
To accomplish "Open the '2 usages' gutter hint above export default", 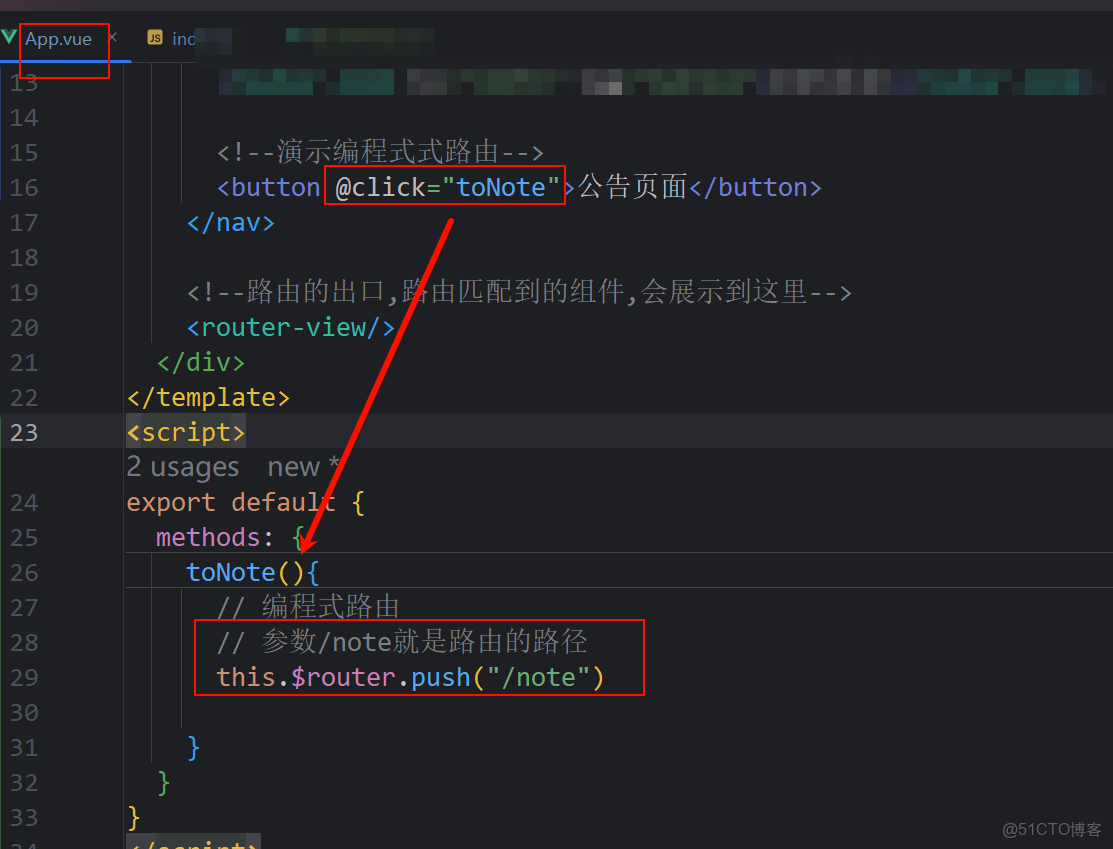I will pyautogui.click(x=182, y=466).
